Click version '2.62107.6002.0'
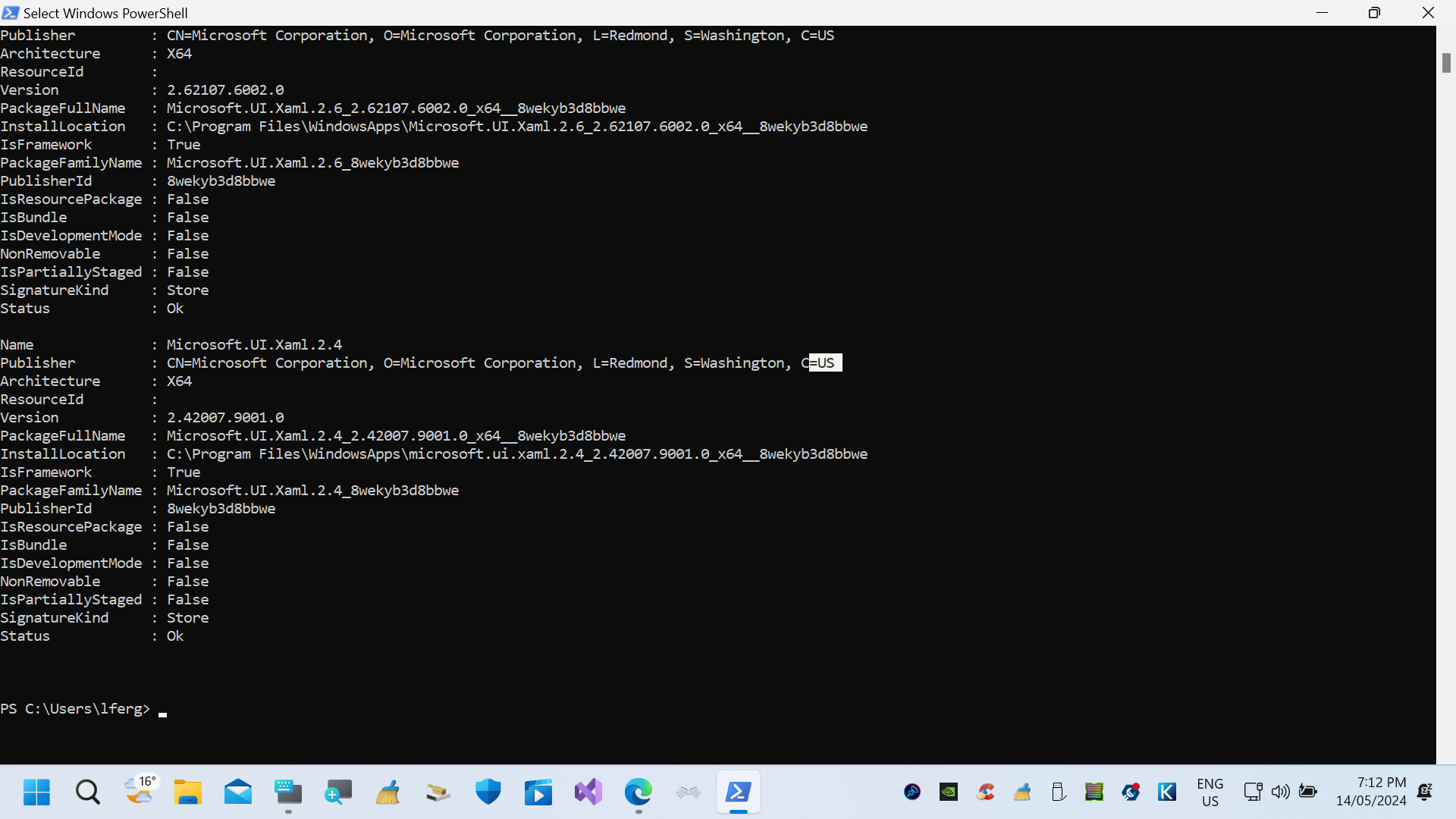 (x=225, y=90)
